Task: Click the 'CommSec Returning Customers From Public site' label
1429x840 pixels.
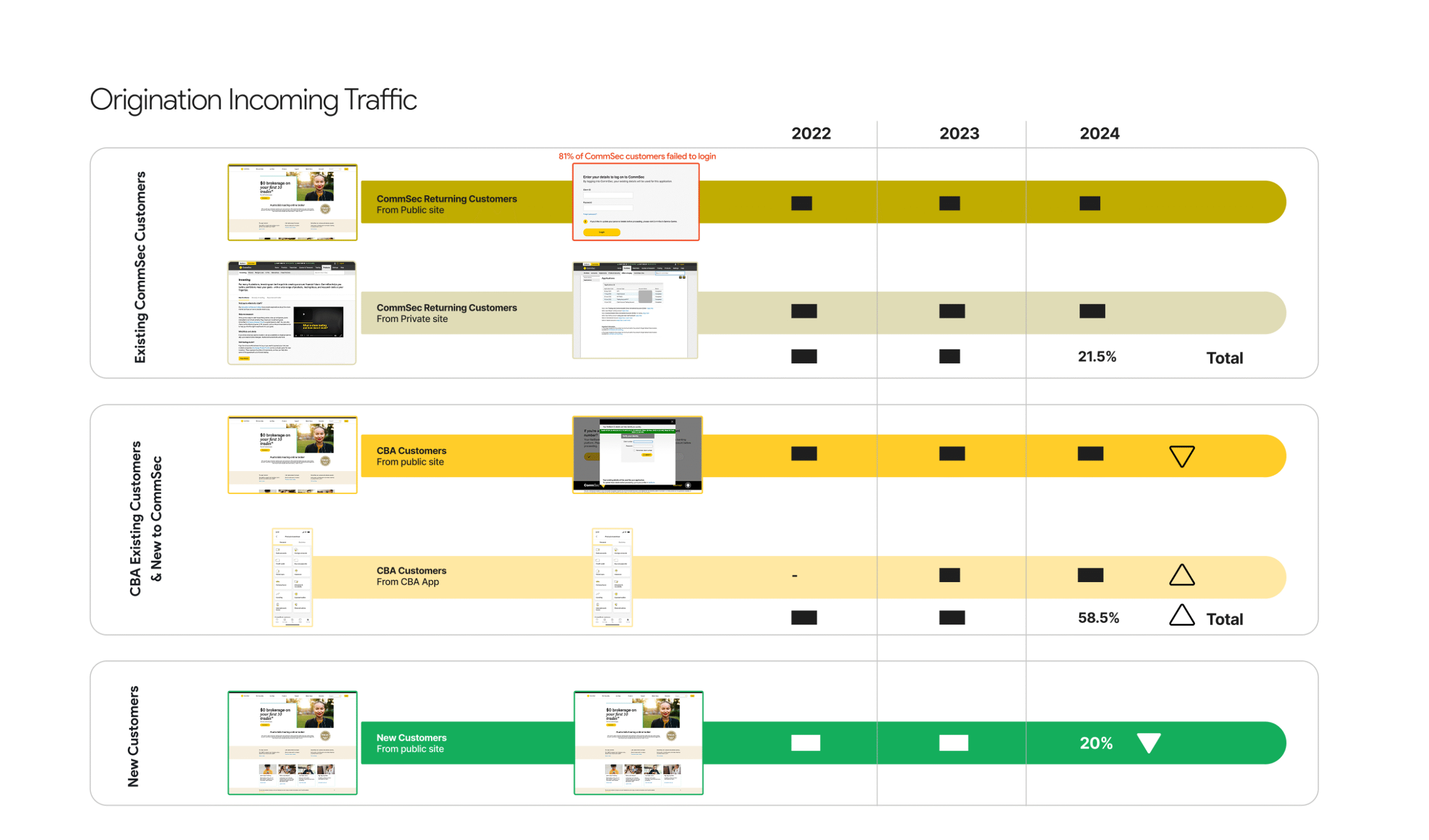Action: tap(447, 204)
